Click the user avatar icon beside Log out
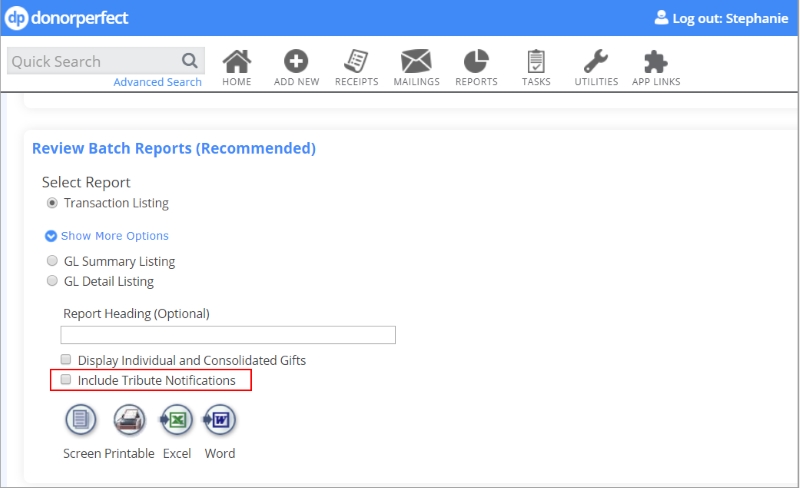 pyautogui.click(x=661, y=18)
